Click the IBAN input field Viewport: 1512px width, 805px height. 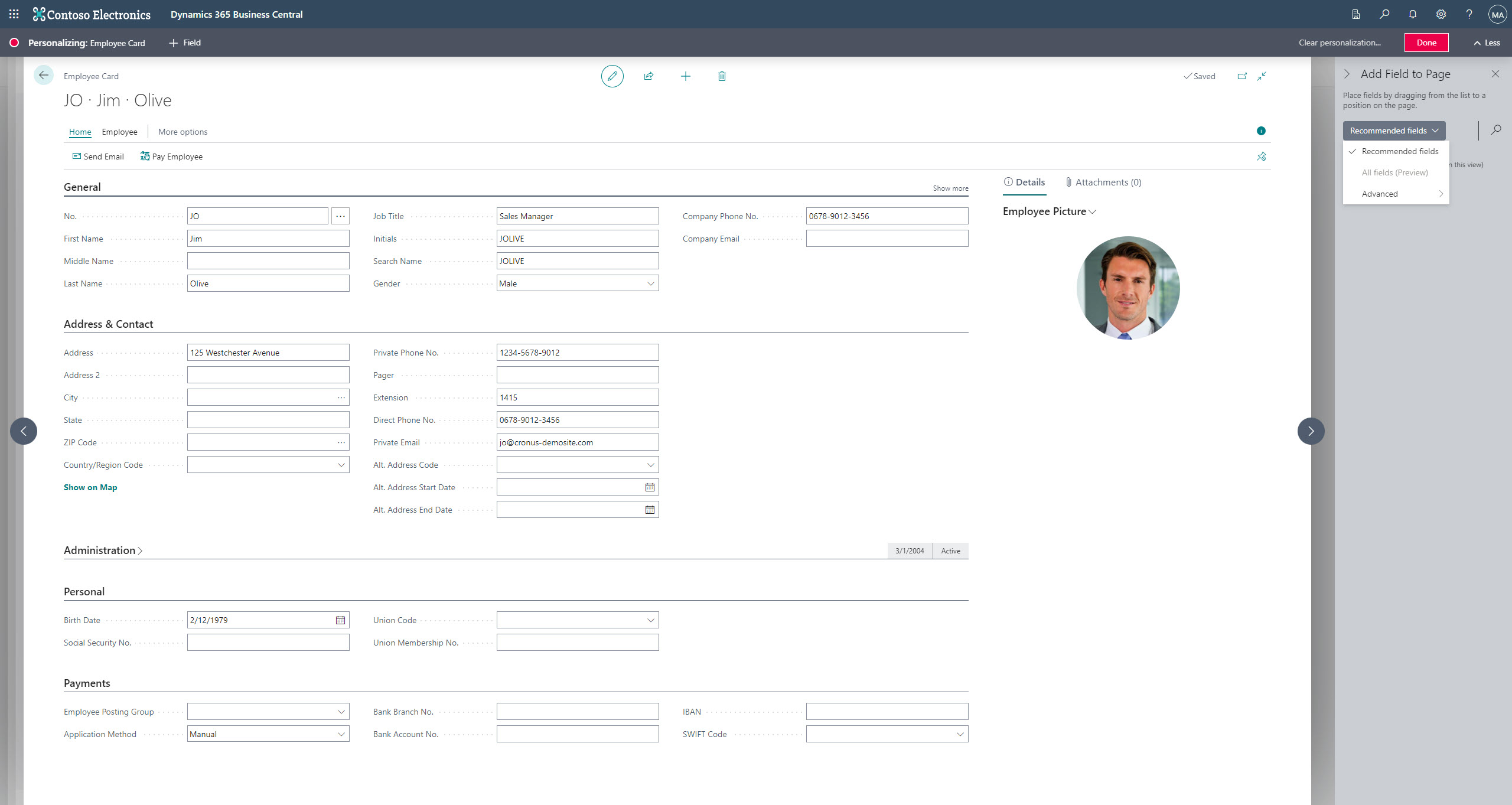887,712
